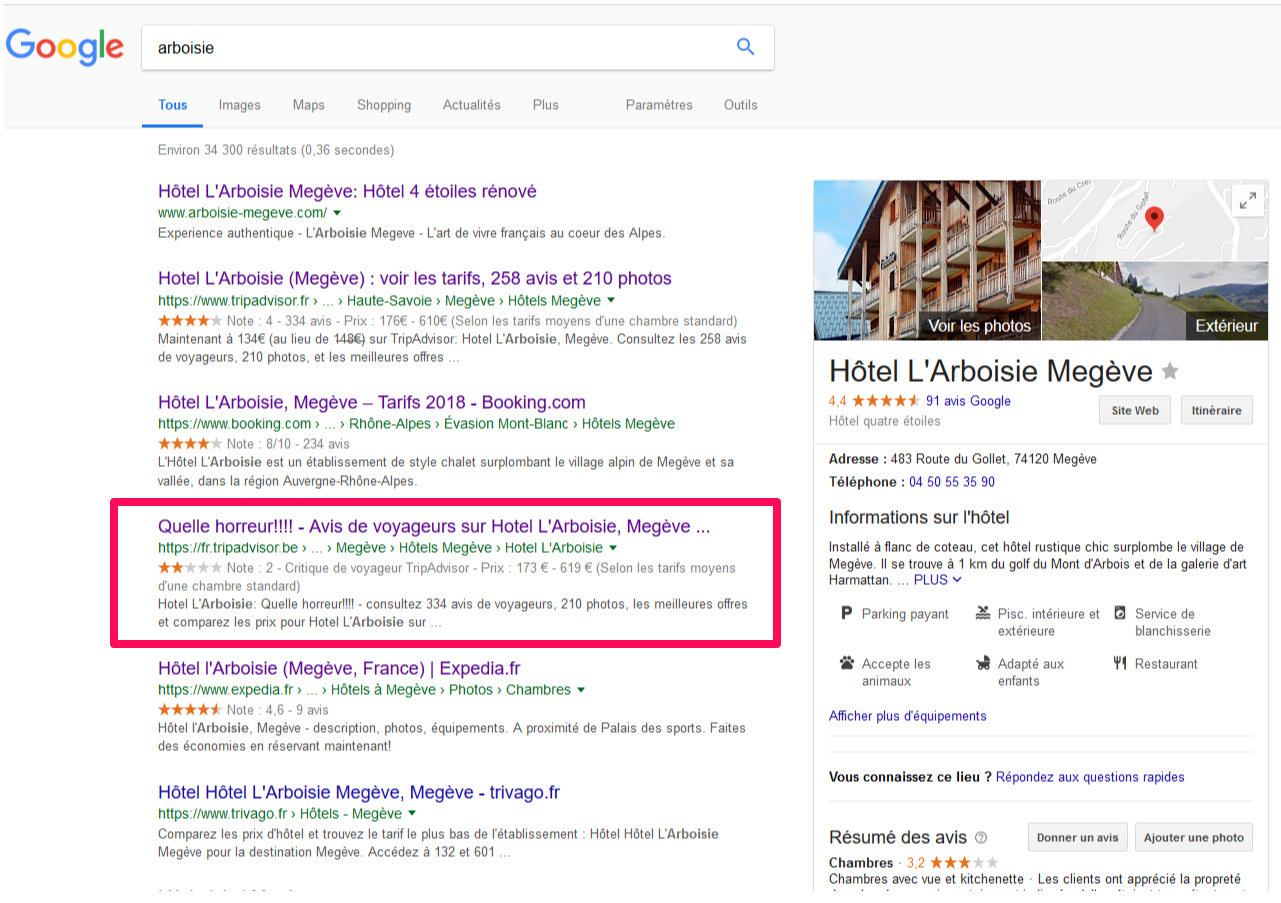Image resolution: width=1281 pixels, height=903 pixels.
Task: Click the swimming pool amenity icon
Action: (x=983, y=614)
